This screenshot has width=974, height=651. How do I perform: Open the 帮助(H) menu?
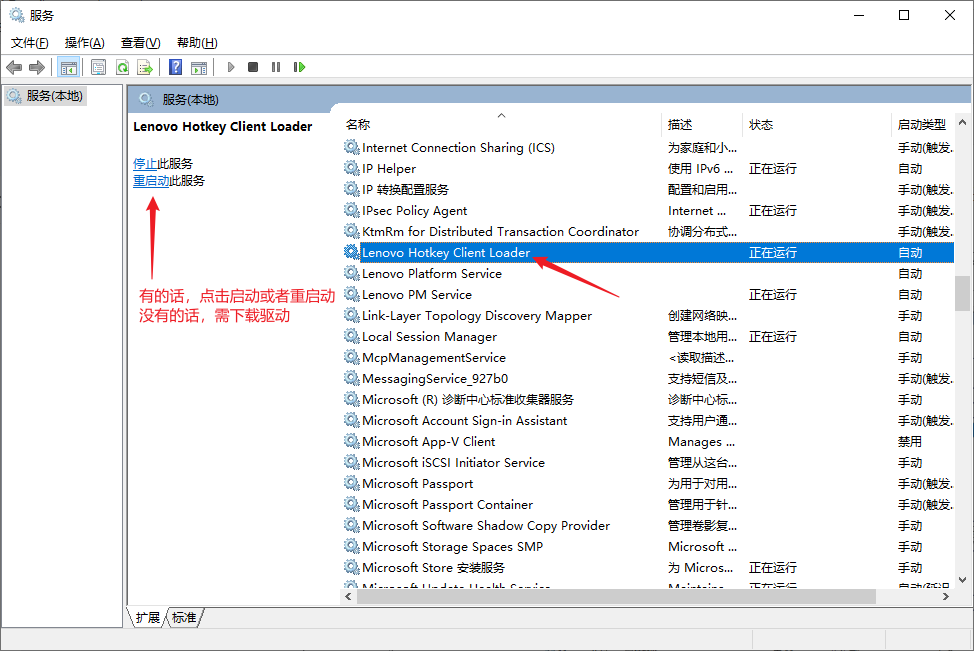coord(197,43)
